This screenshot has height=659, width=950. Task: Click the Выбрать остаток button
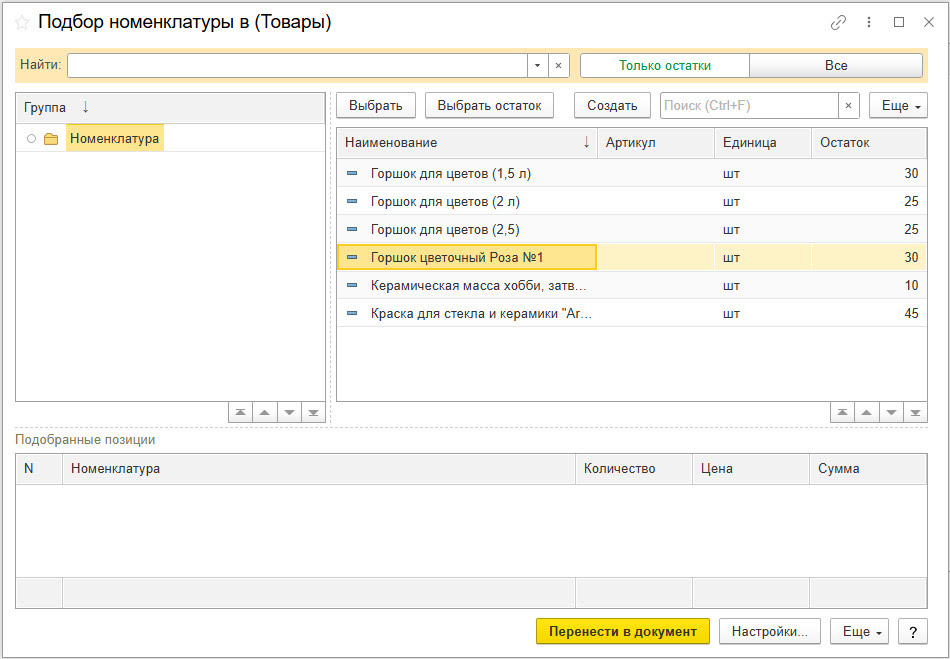pyautogui.click(x=490, y=105)
